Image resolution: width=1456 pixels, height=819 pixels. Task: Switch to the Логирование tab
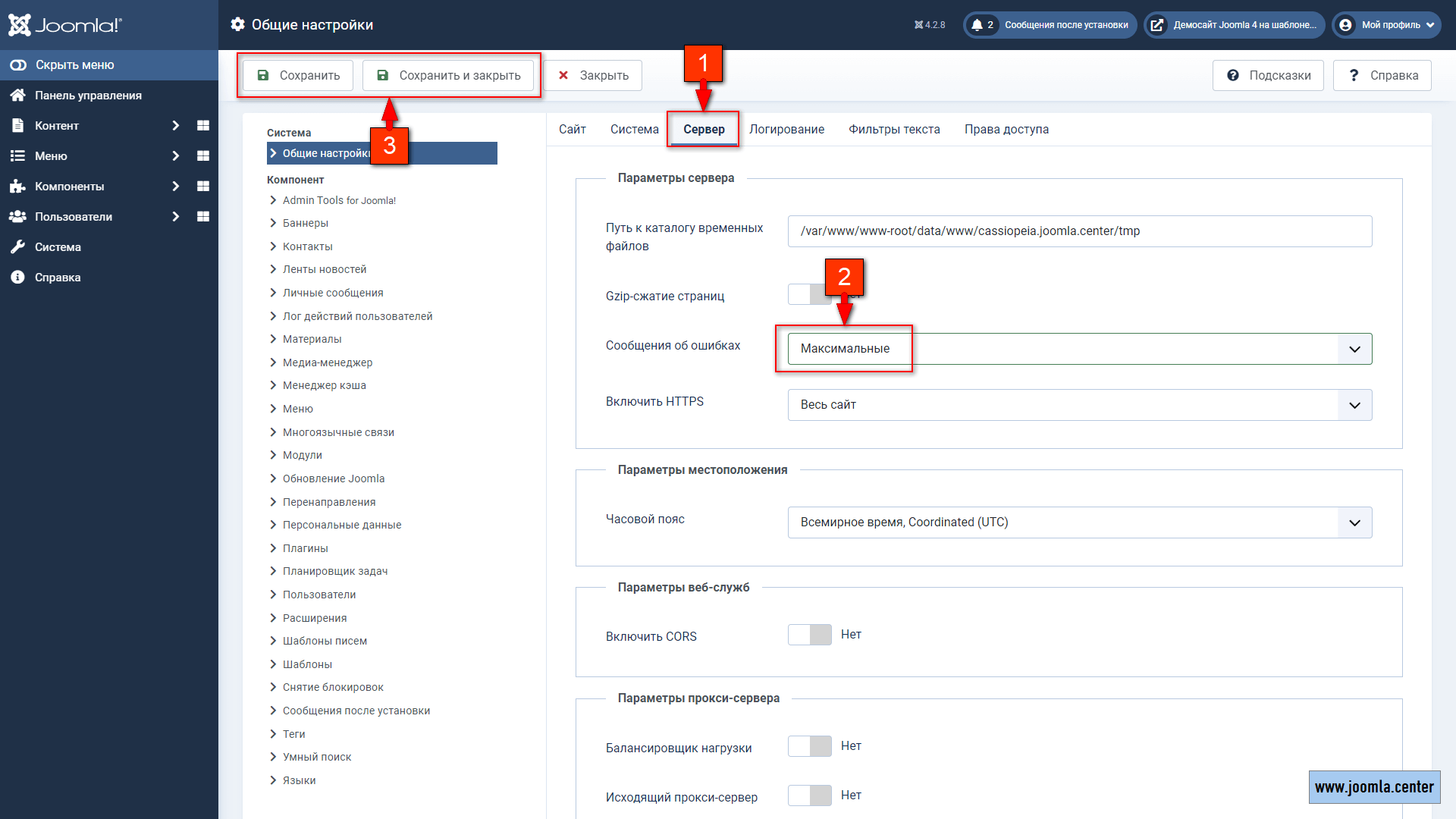click(x=786, y=129)
